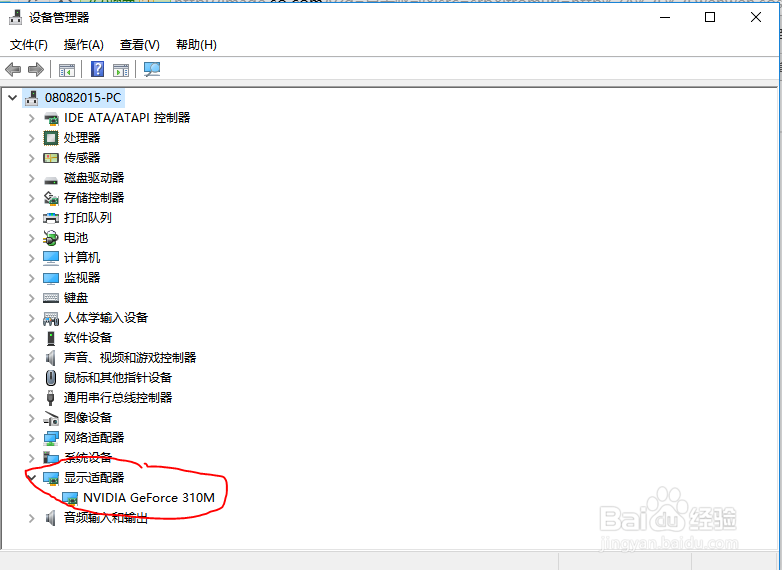Select the 软件设备 tree label
The image size is (782, 570).
click(x=88, y=338)
